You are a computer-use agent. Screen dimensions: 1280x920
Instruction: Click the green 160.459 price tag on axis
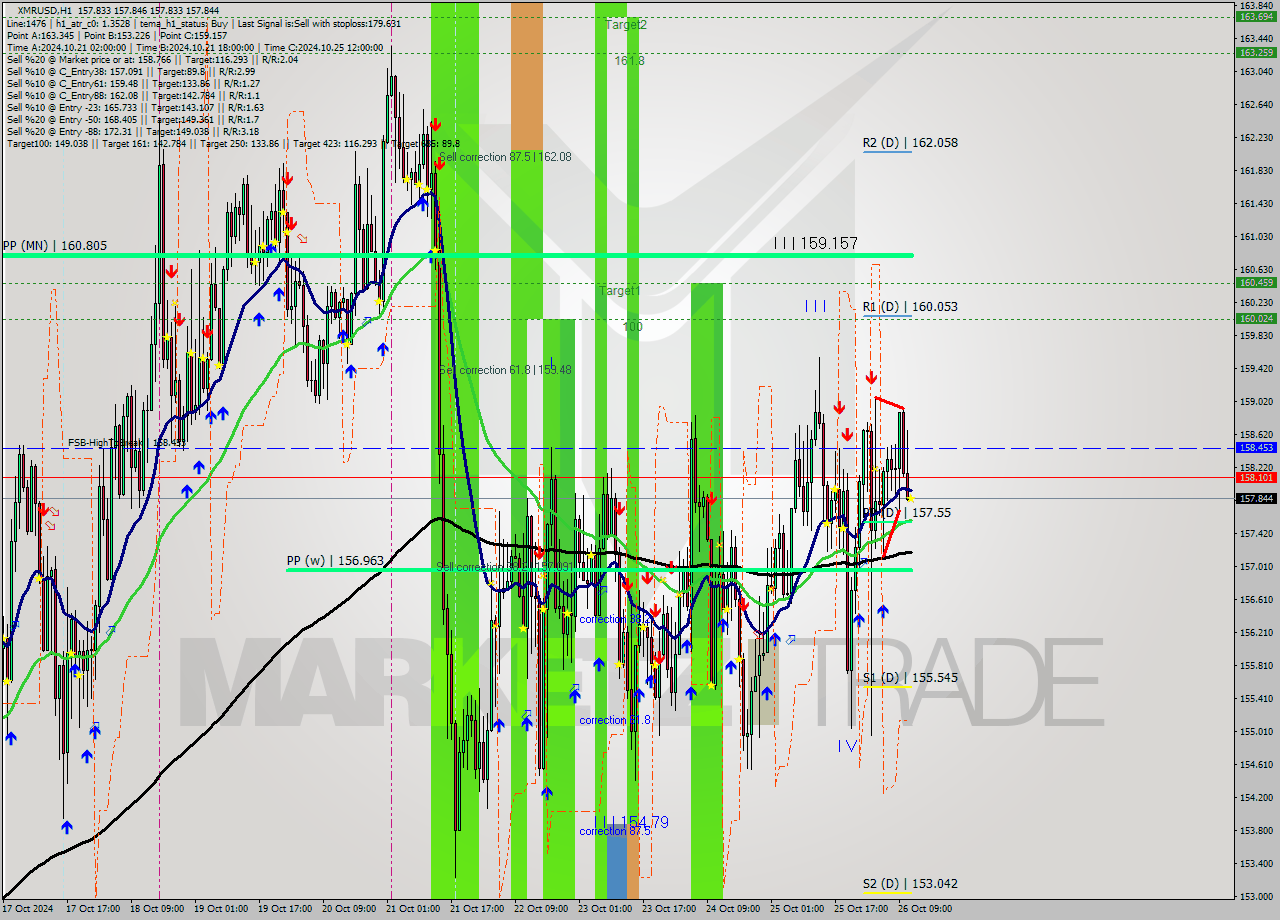[x=1256, y=283]
